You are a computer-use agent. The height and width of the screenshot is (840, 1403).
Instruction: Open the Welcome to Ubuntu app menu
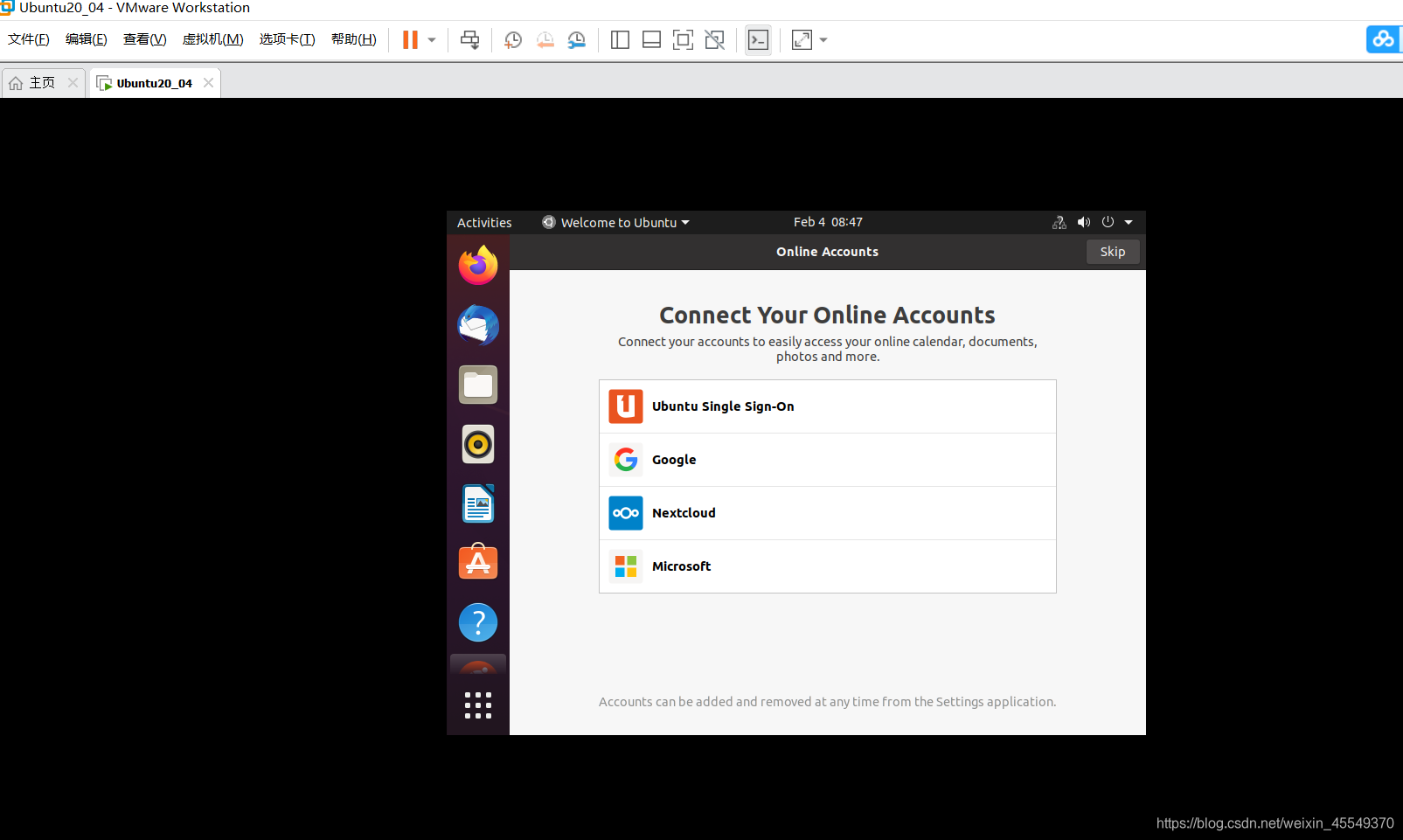point(615,223)
